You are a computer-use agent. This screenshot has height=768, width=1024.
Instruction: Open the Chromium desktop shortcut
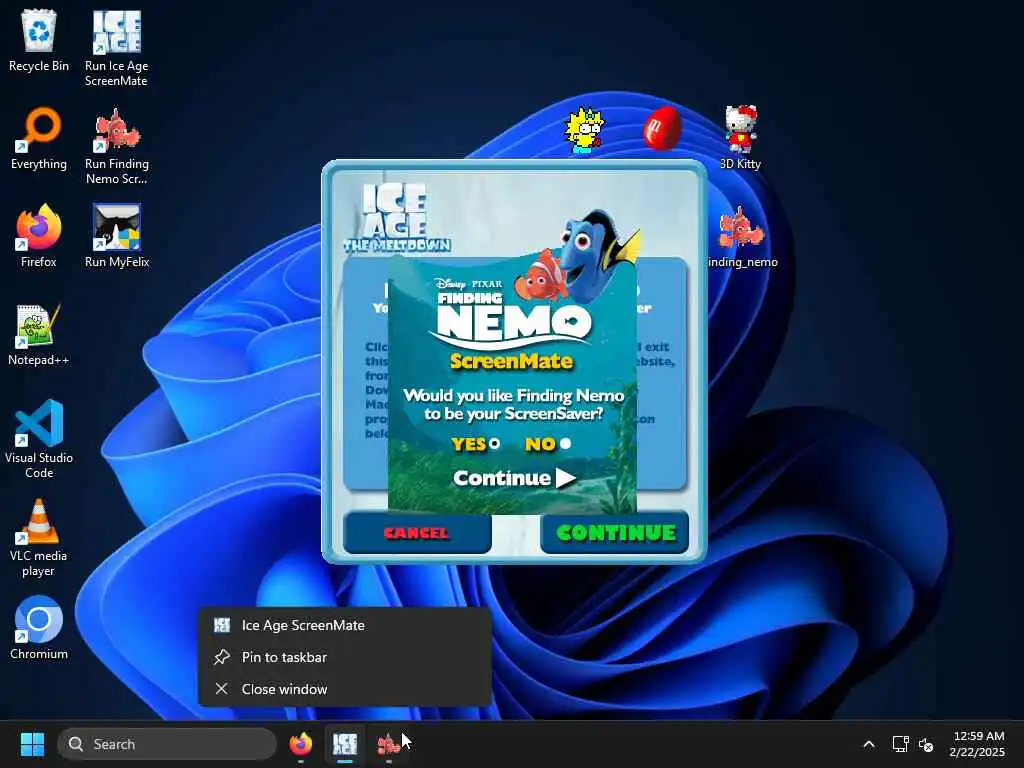(39, 628)
